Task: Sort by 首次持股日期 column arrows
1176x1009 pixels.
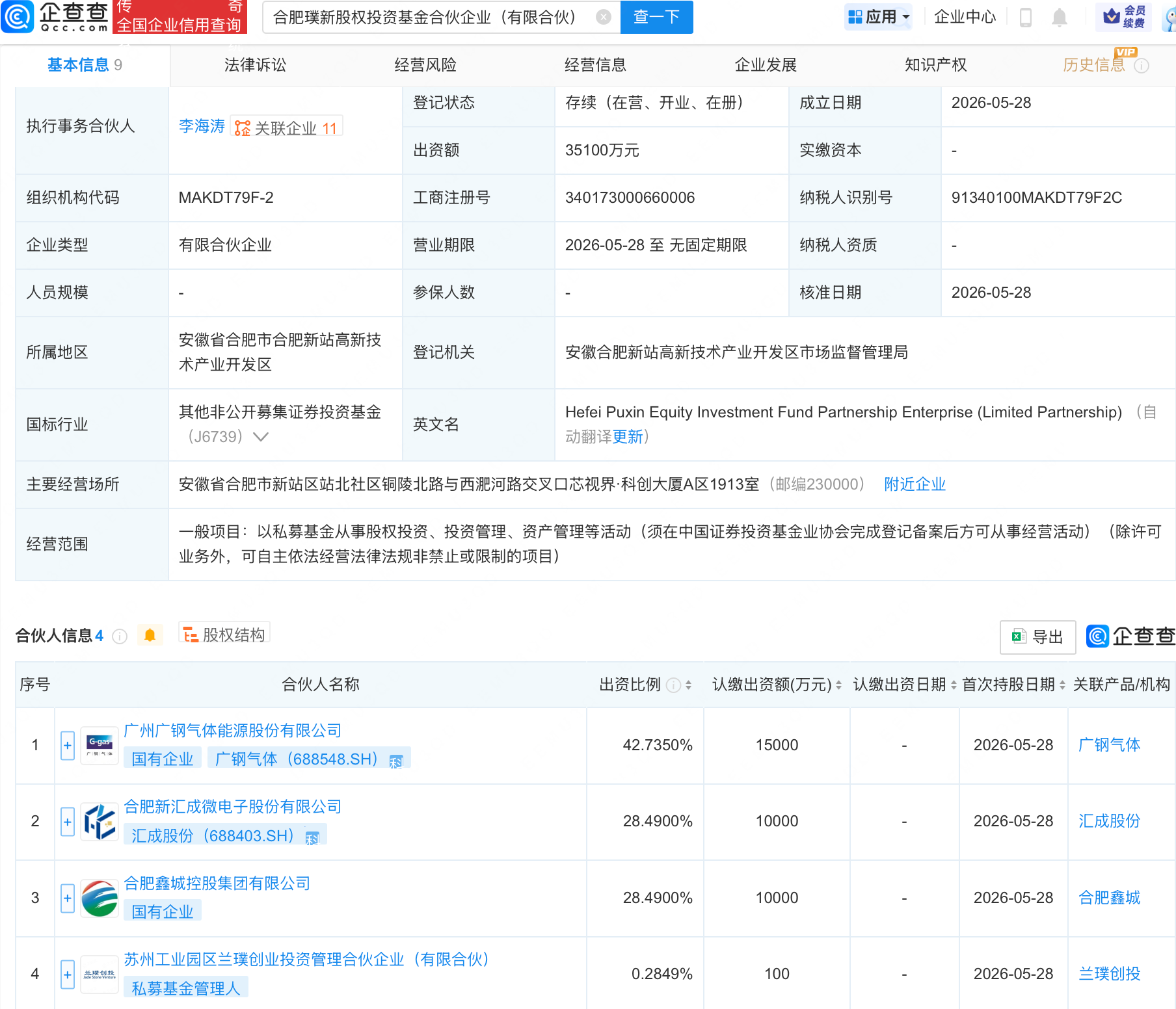Action: coord(1062,685)
